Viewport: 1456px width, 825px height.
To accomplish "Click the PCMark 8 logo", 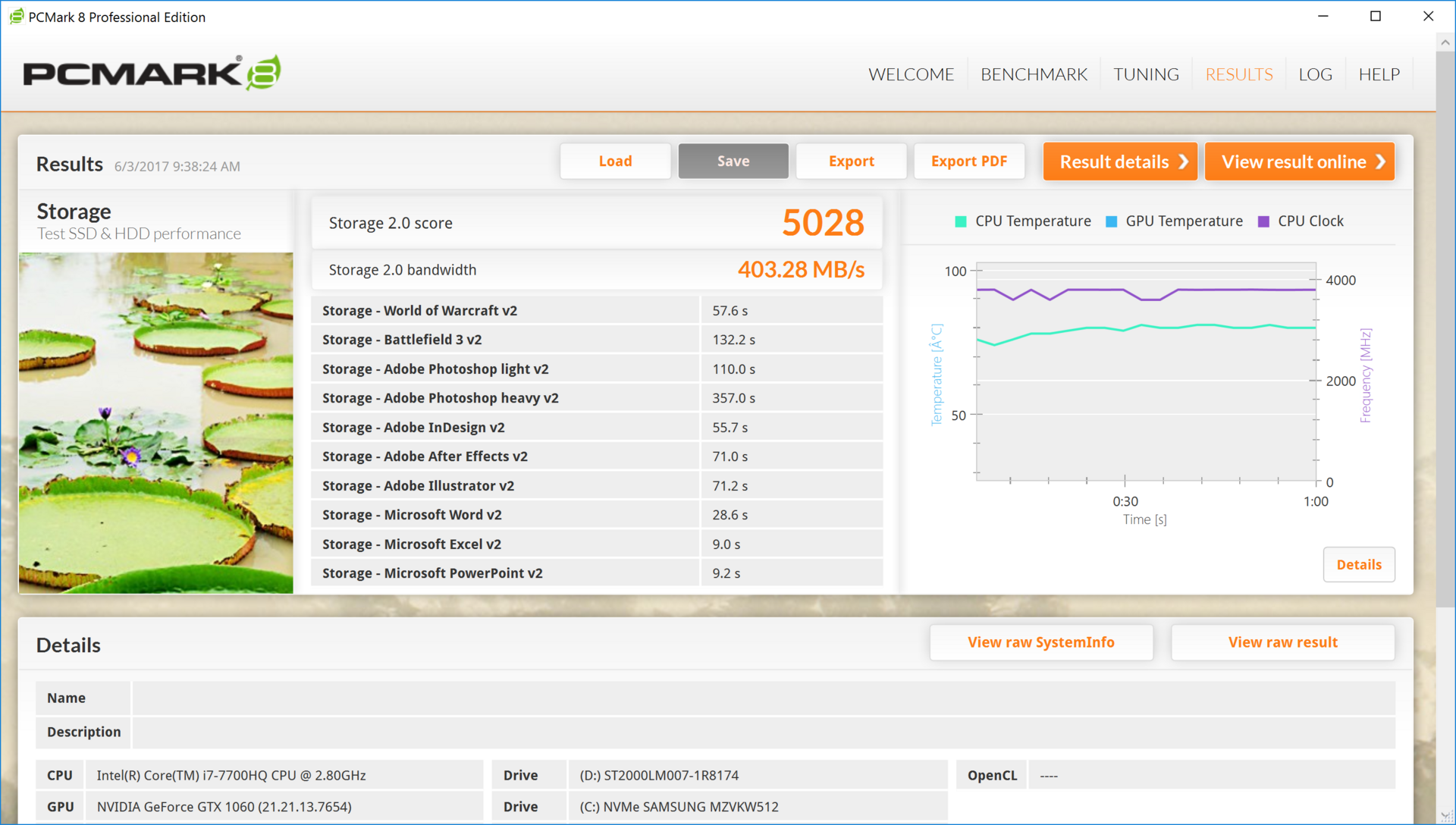I will (x=152, y=74).
